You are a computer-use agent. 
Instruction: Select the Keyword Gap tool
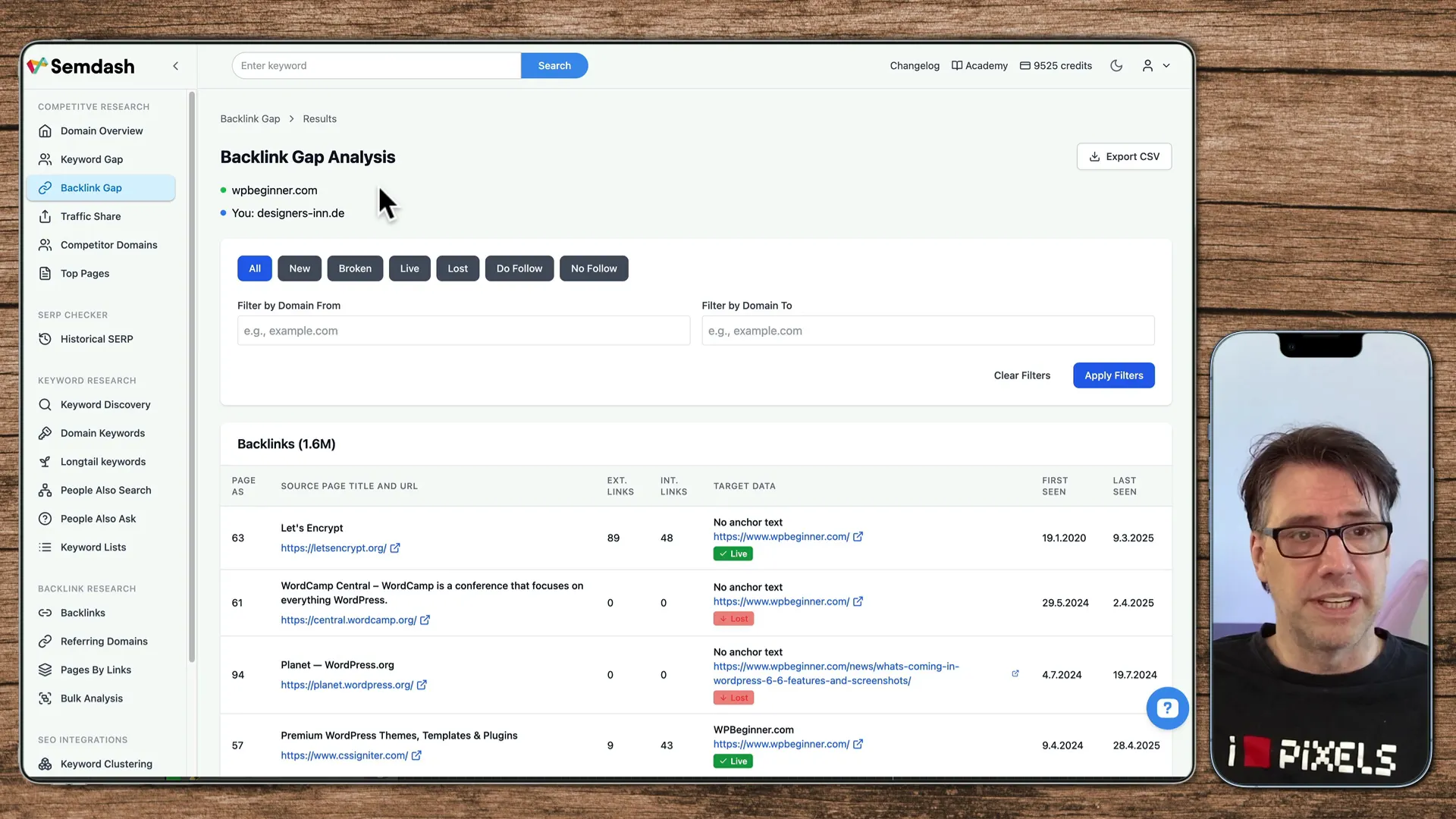[92, 159]
